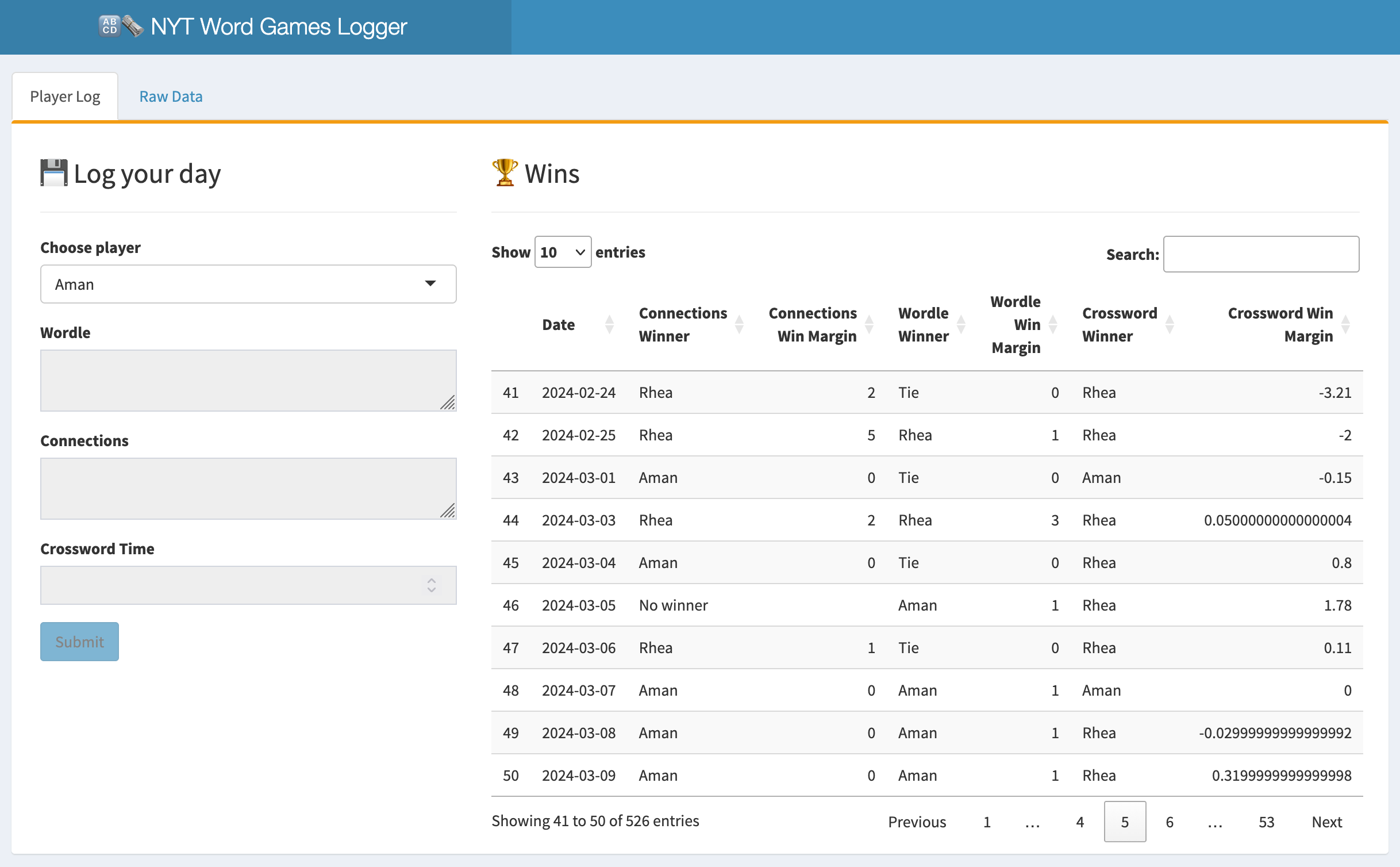Sort by Connections Win Margin arrows
Image resolution: width=1400 pixels, height=867 pixels.
tap(868, 324)
